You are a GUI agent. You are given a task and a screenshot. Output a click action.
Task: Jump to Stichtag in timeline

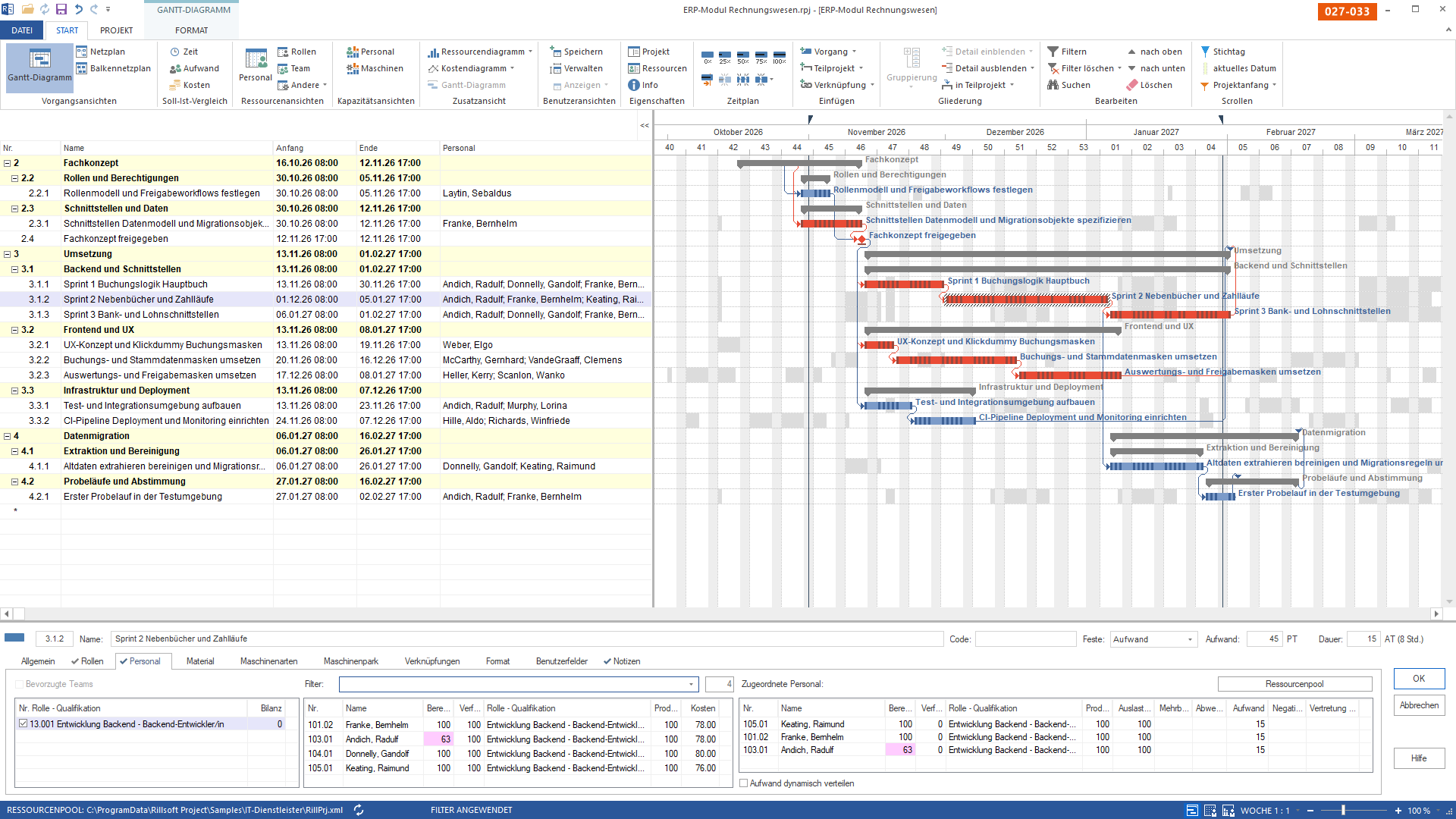coord(1222,52)
